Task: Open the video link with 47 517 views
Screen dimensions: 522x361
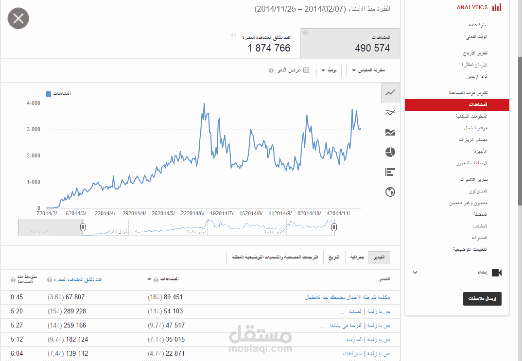Action: tap(360, 325)
